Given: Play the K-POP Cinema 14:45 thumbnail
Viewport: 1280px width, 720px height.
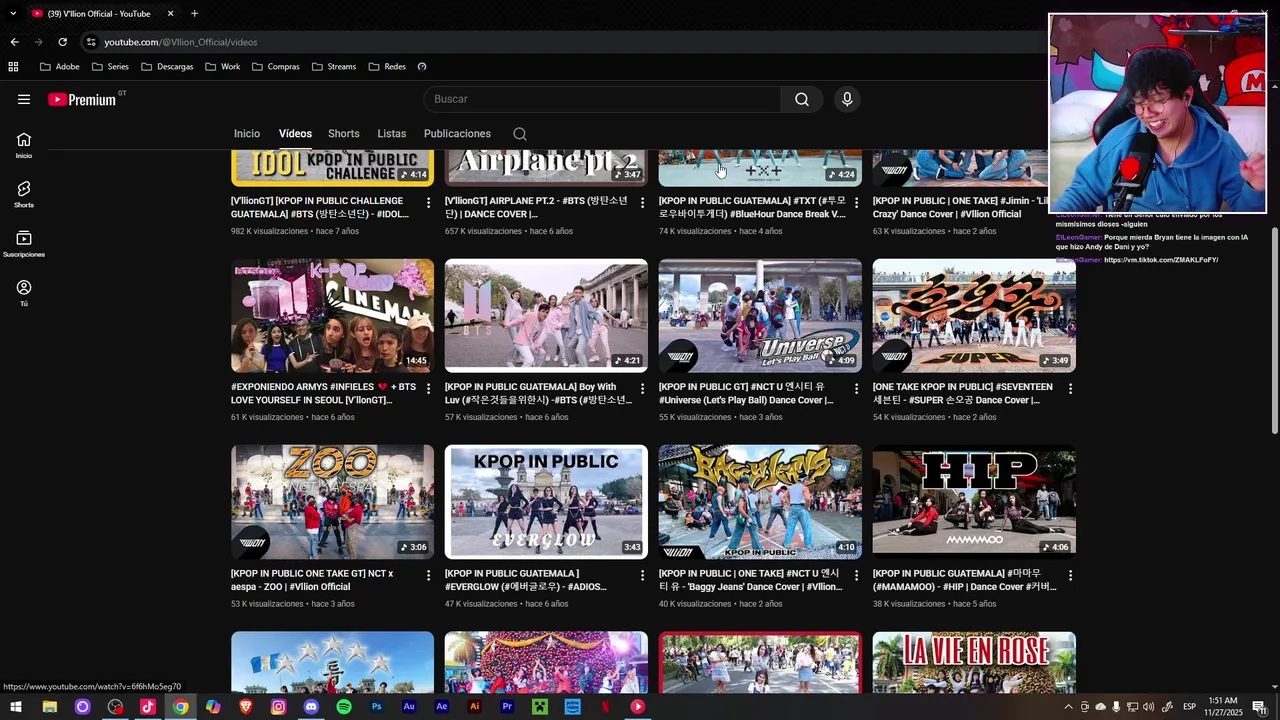Looking at the screenshot, I should point(333,316).
